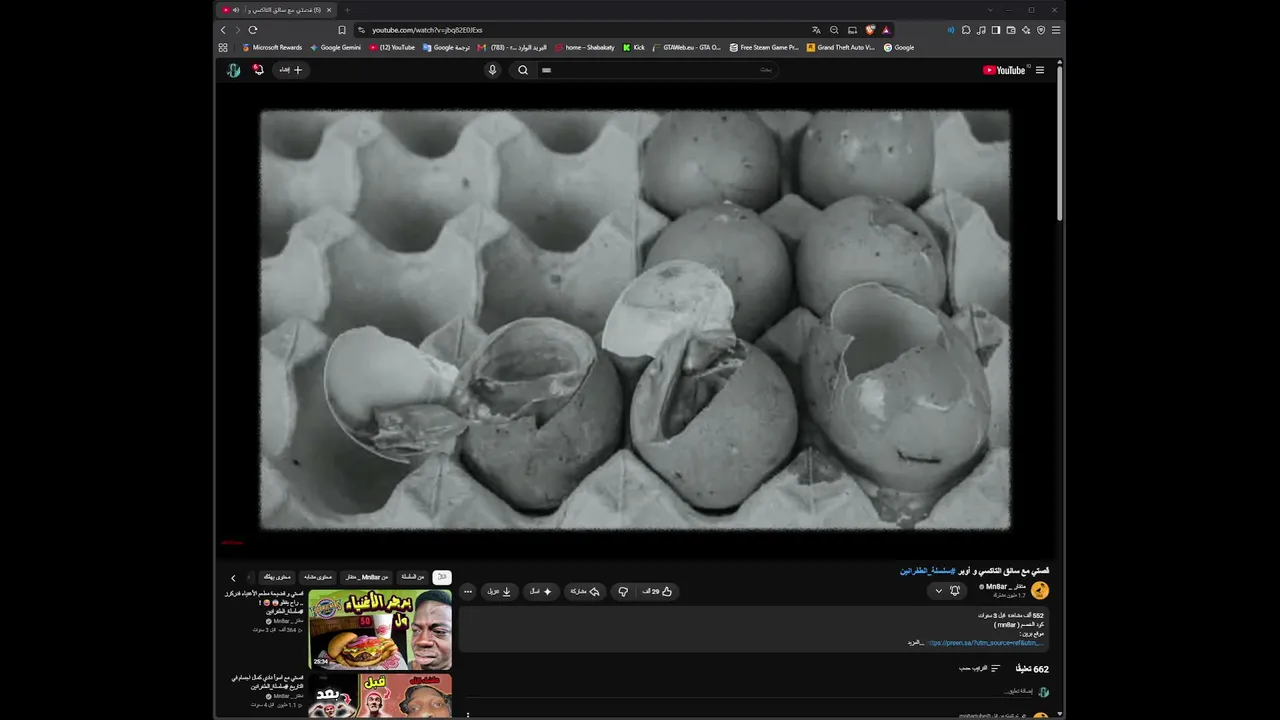Click the download video button
The image size is (1280, 720).
tap(499, 591)
